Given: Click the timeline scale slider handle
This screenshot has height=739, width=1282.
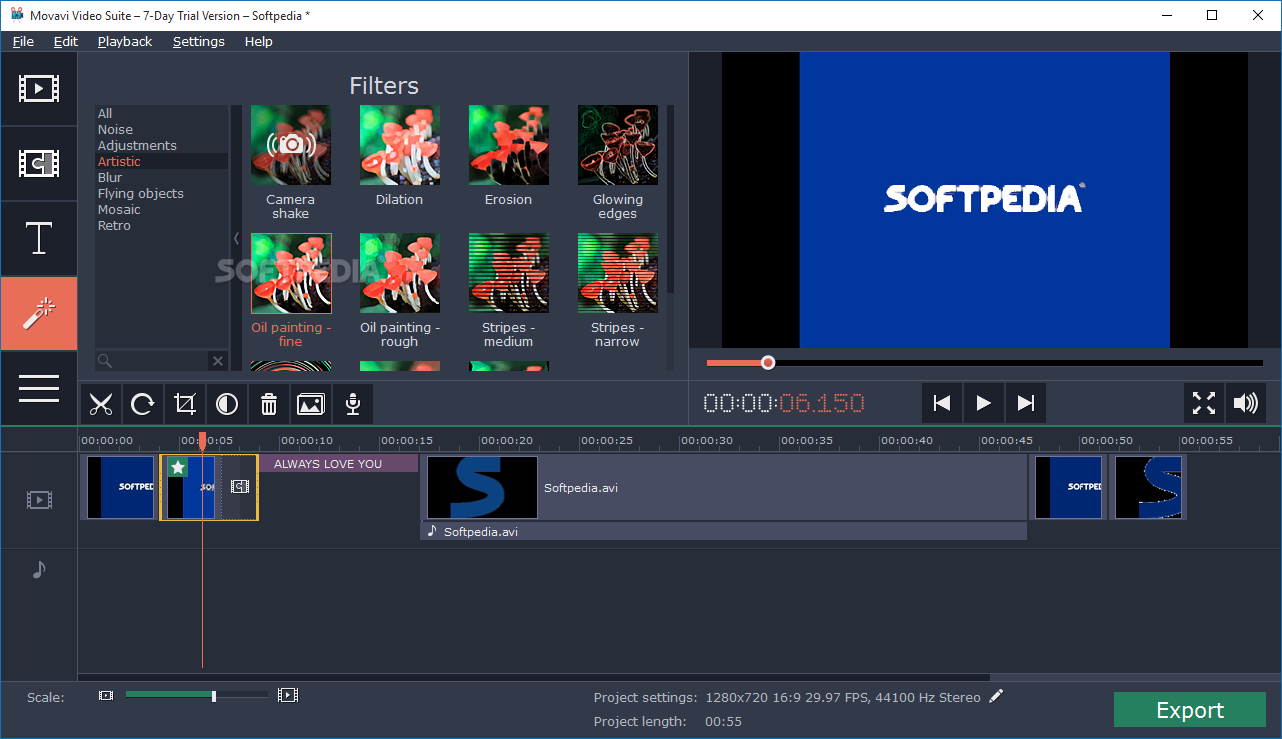Looking at the screenshot, I should pyautogui.click(x=214, y=695).
